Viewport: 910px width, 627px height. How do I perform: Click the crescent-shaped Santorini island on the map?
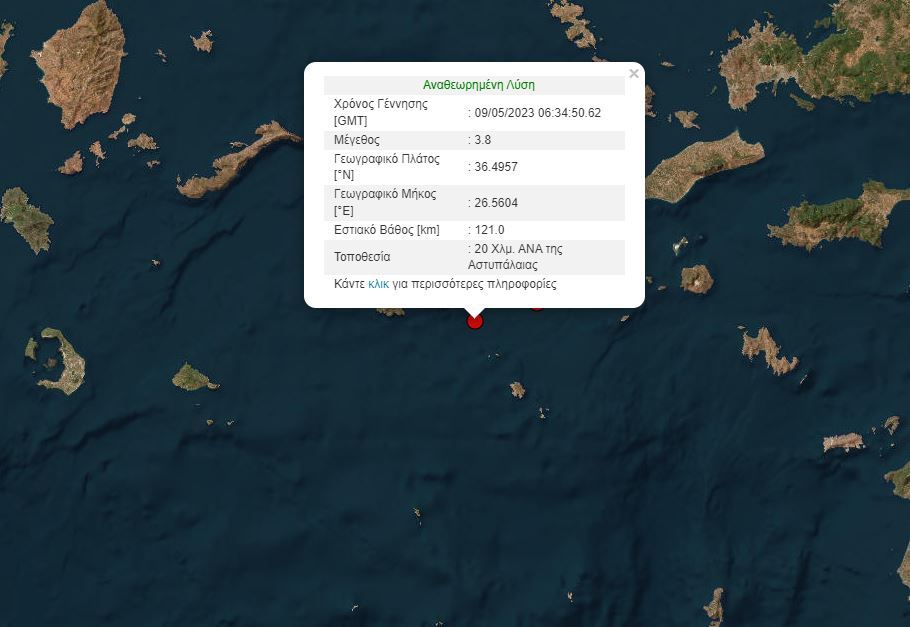tap(65, 362)
